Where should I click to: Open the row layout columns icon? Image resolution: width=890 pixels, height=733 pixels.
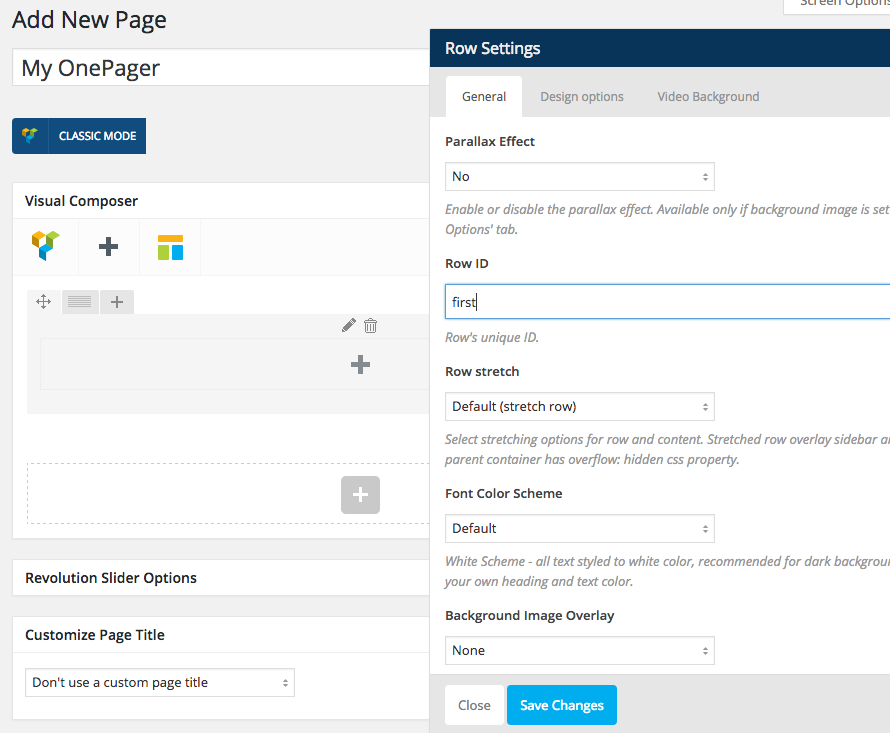(80, 301)
